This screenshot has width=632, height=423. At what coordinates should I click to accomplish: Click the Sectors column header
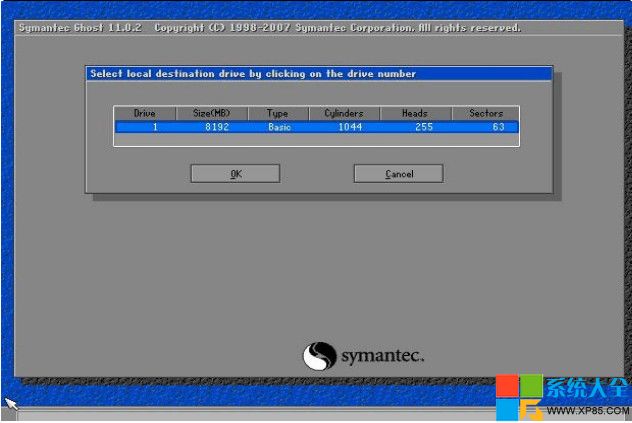pos(486,113)
